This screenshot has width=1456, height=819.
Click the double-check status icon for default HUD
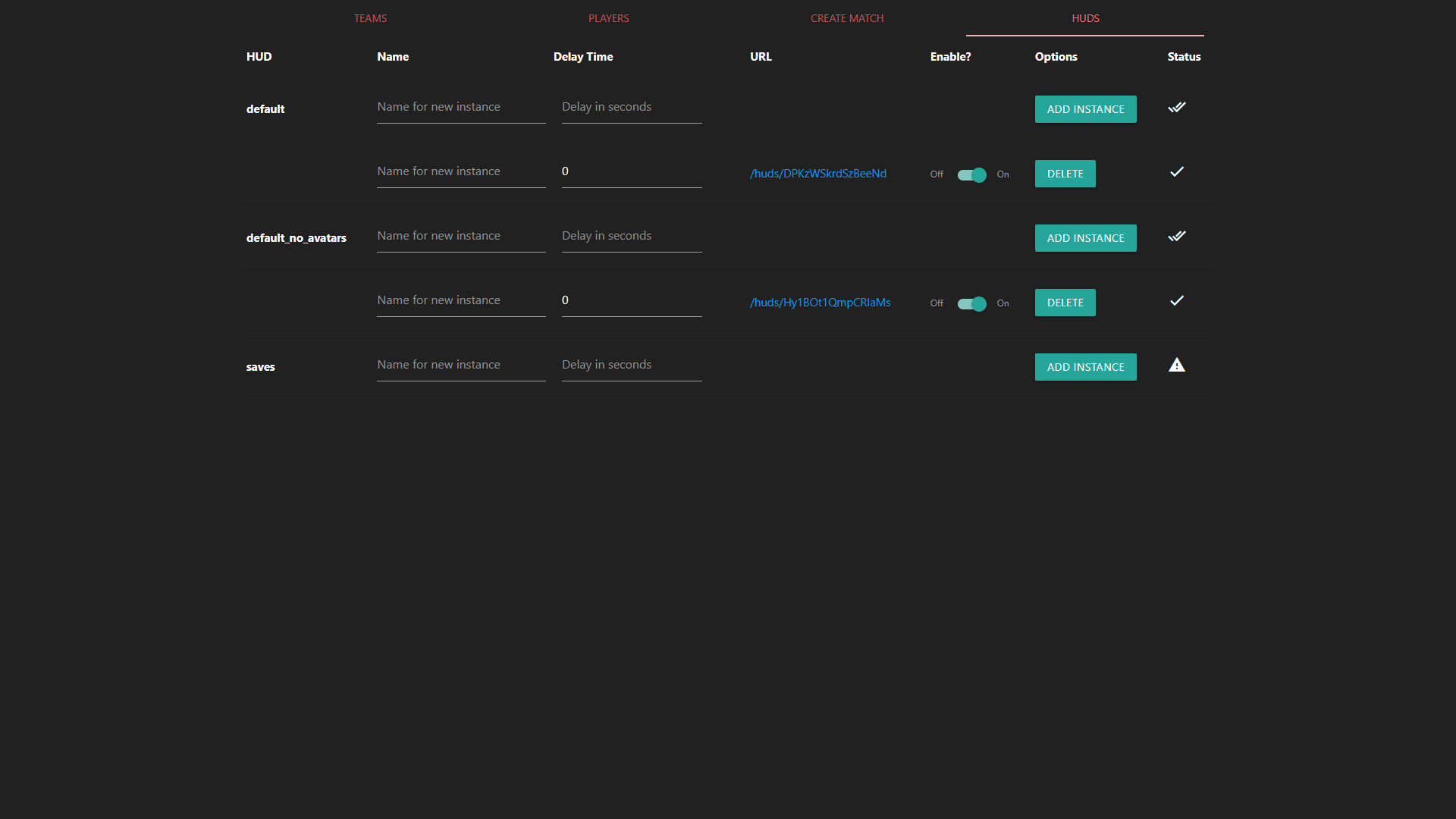coord(1176,107)
